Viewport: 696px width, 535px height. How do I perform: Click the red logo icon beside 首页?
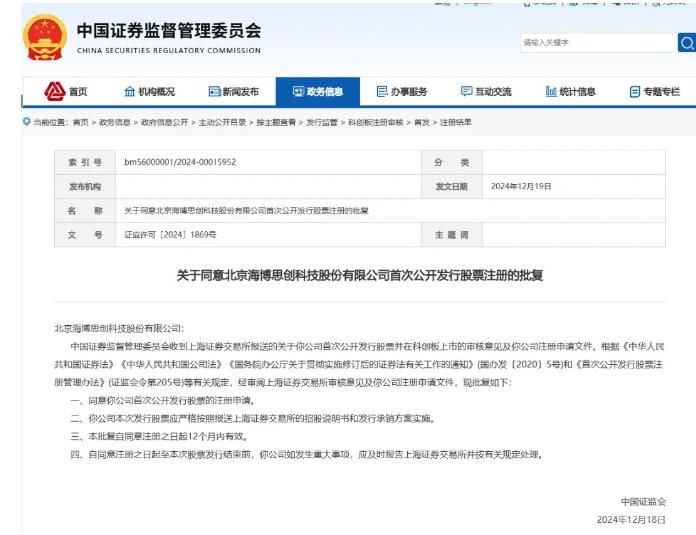(x=55, y=91)
